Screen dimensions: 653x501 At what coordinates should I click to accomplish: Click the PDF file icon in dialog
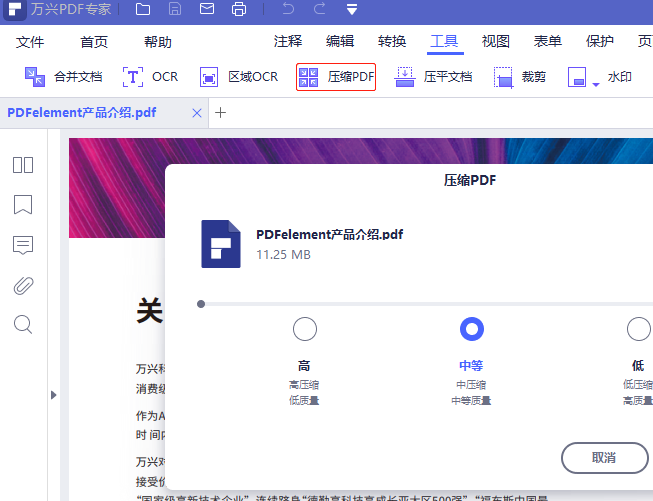point(221,244)
